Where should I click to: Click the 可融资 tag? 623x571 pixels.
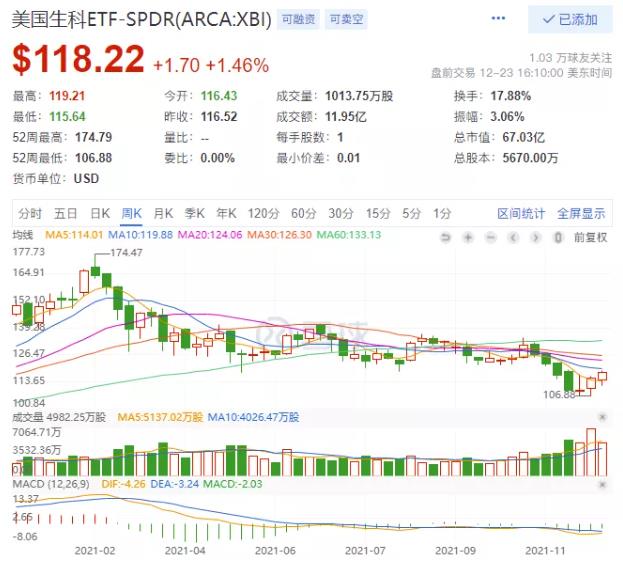[296, 19]
